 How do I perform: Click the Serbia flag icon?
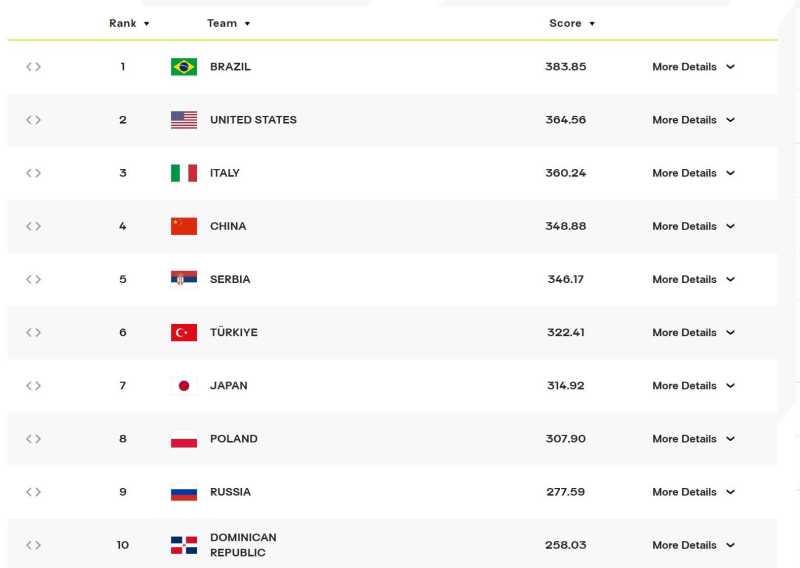[184, 279]
